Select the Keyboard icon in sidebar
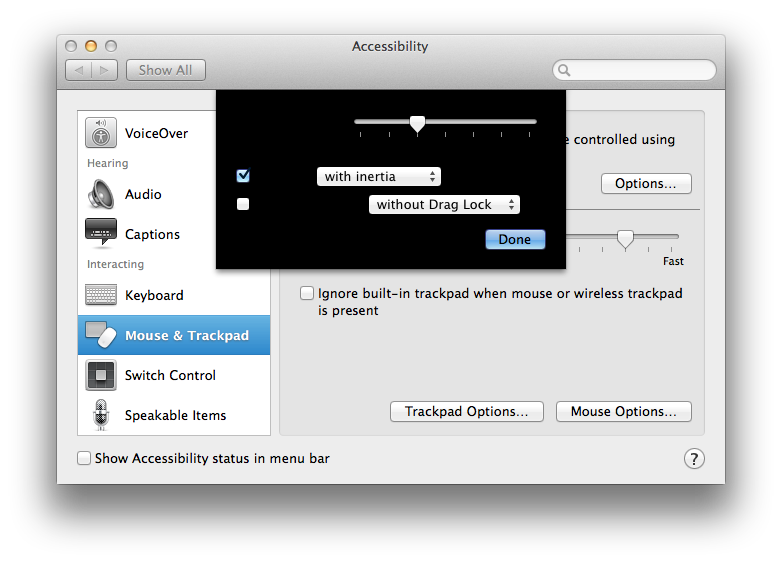Viewport: 782px width, 563px height. pyautogui.click(x=101, y=295)
